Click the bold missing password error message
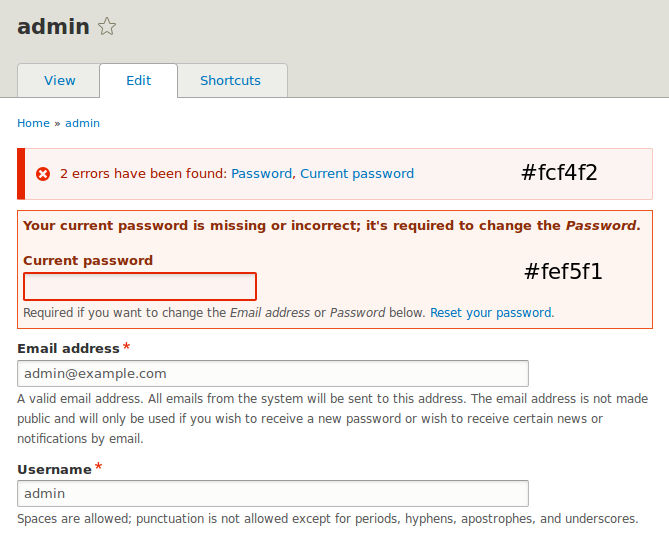Viewport: 669px width, 535px height. (332, 225)
